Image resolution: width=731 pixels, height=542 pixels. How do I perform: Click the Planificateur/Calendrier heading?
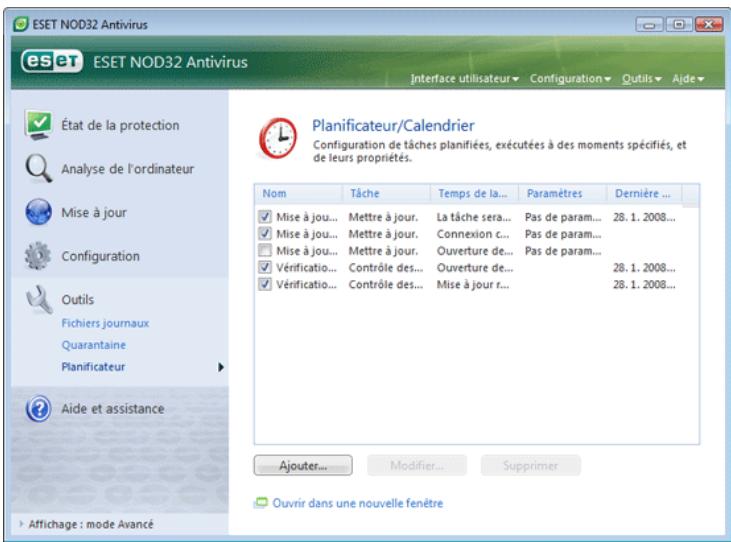[x=393, y=125]
